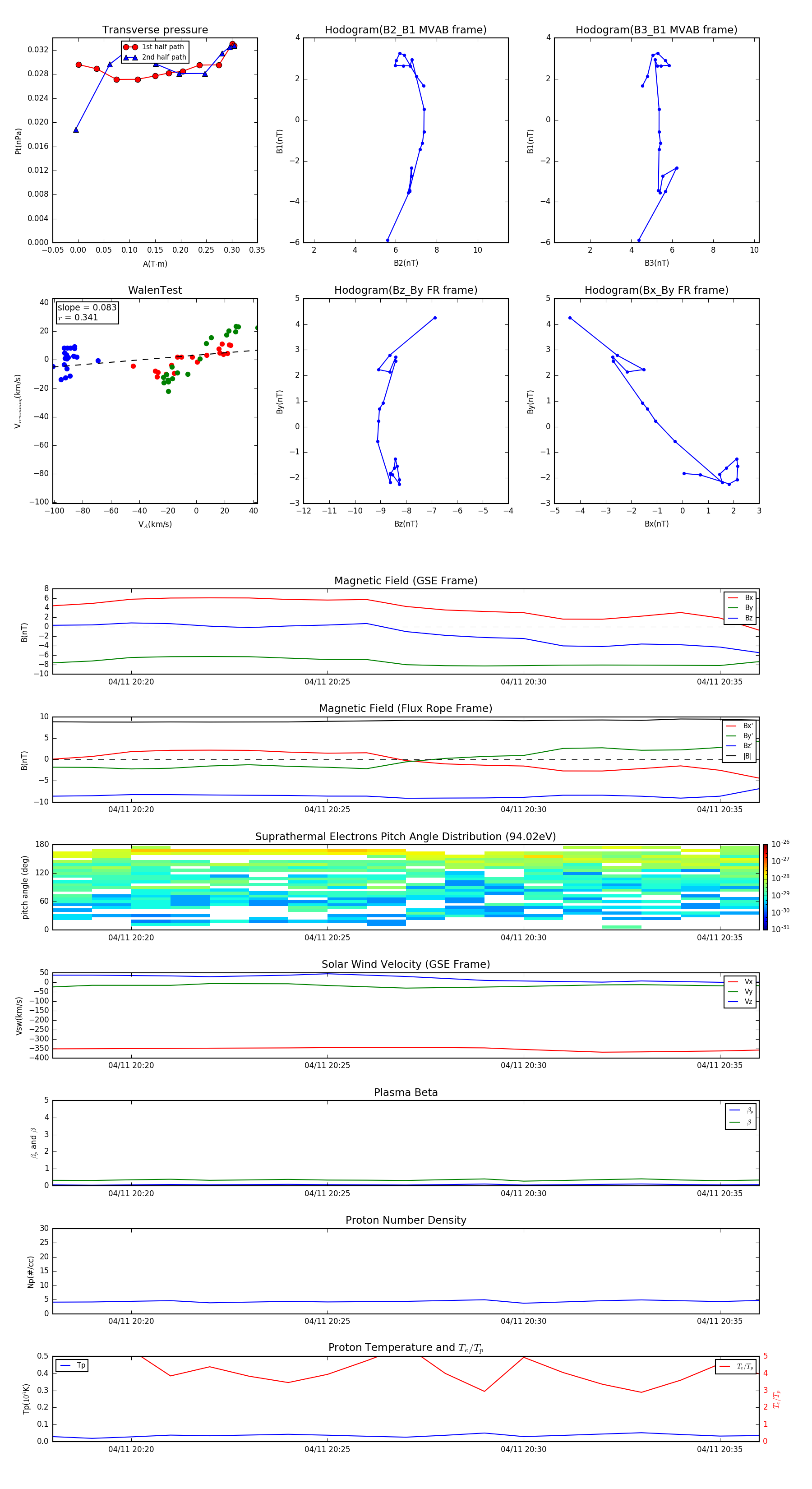Click the 'pitch angle (deg)' axis label
This screenshot has width=812, height=1489.
coord(25,887)
